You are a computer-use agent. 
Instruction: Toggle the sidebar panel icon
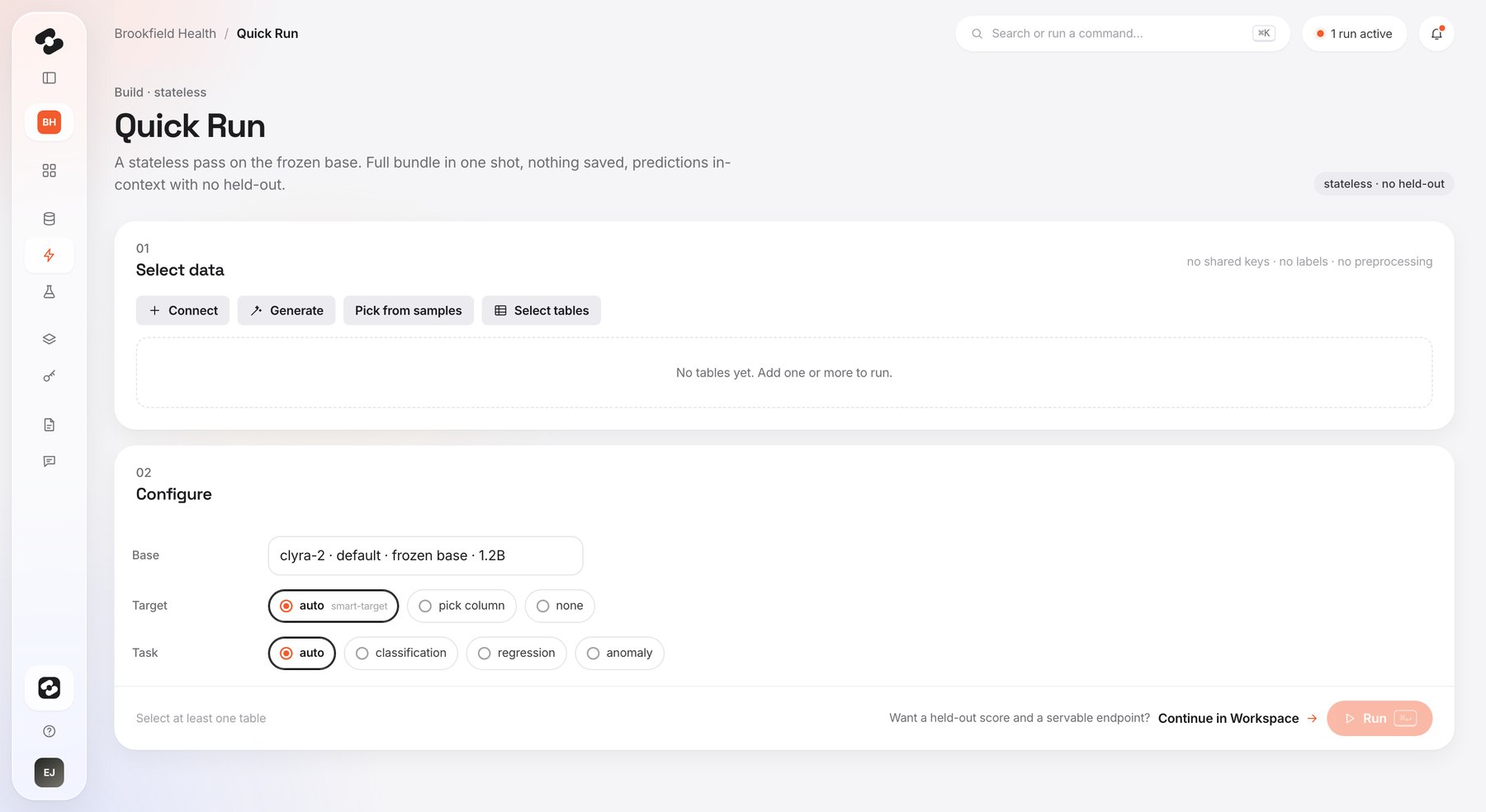coord(49,78)
